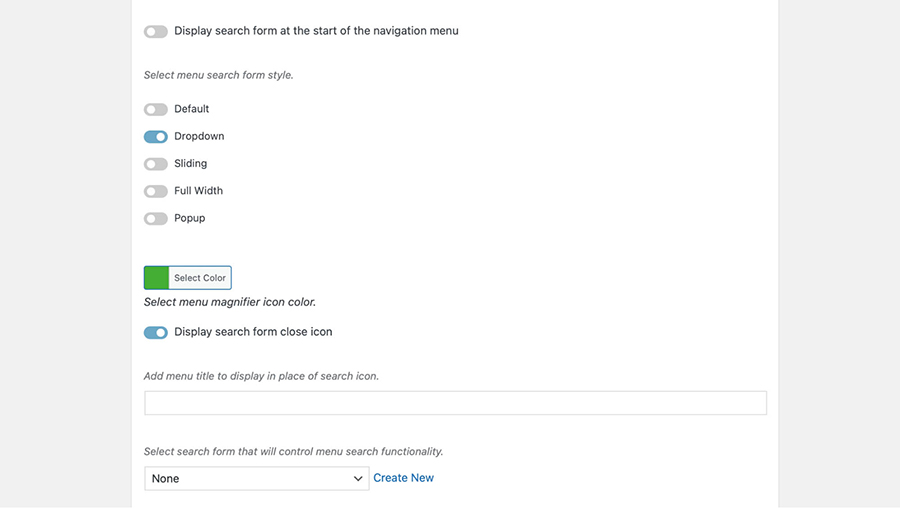Screen dimensions: 900x508
Task: Click the 'Full Width' label text
Action: 198,191
